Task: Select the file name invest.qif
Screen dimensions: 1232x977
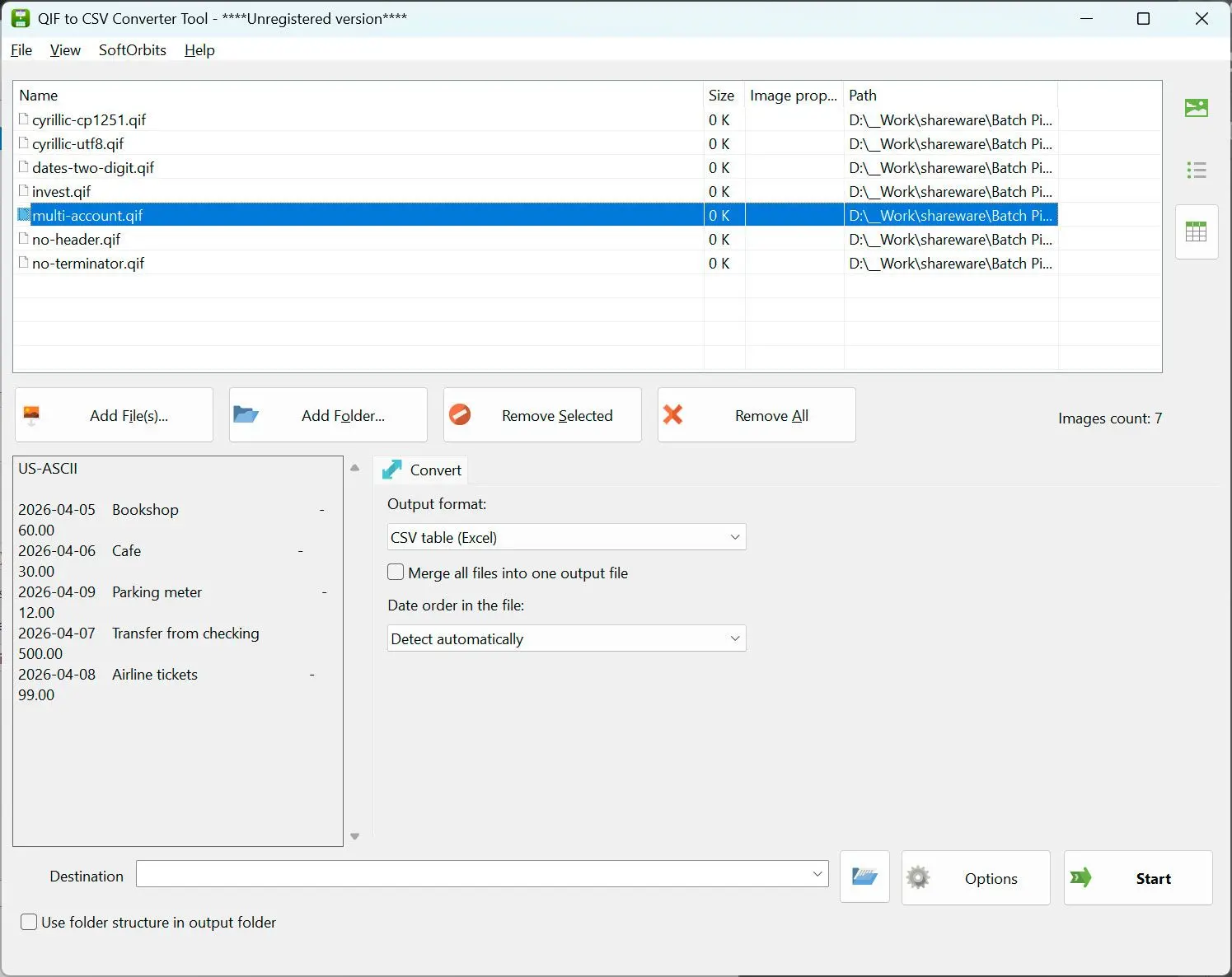Action: click(x=62, y=191)
